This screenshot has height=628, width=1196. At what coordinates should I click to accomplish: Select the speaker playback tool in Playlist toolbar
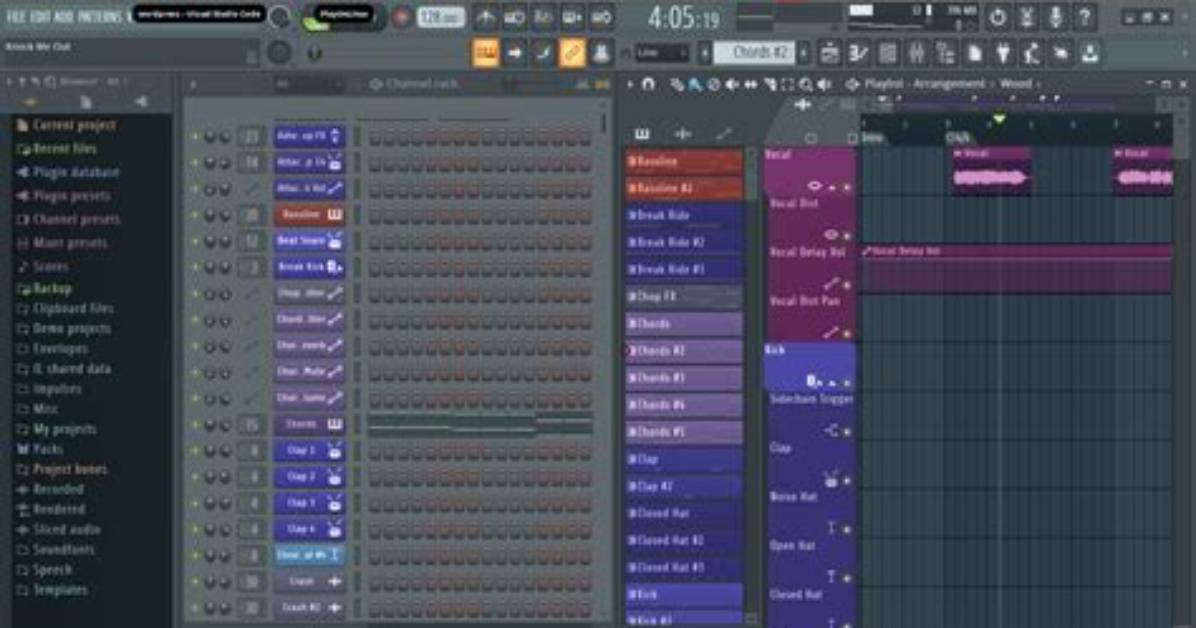click(825, 84)
